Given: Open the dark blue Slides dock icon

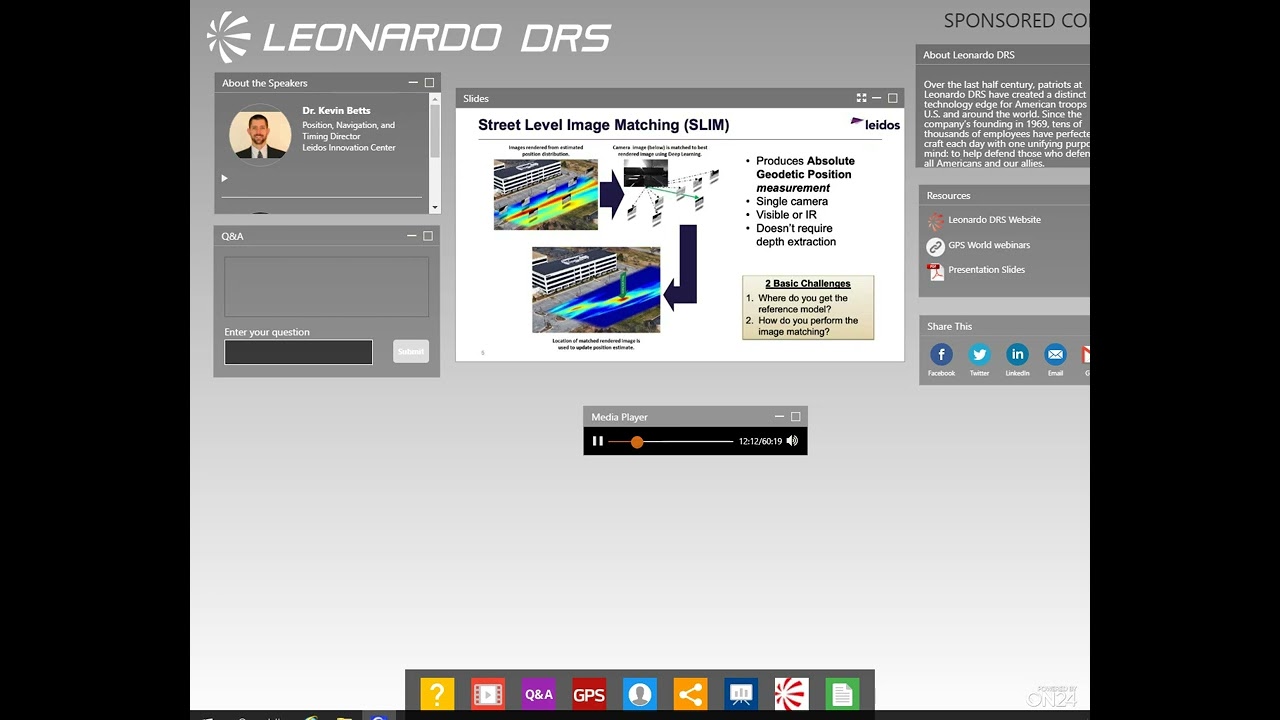Looking at the screenshot, I should pos(741,694).
